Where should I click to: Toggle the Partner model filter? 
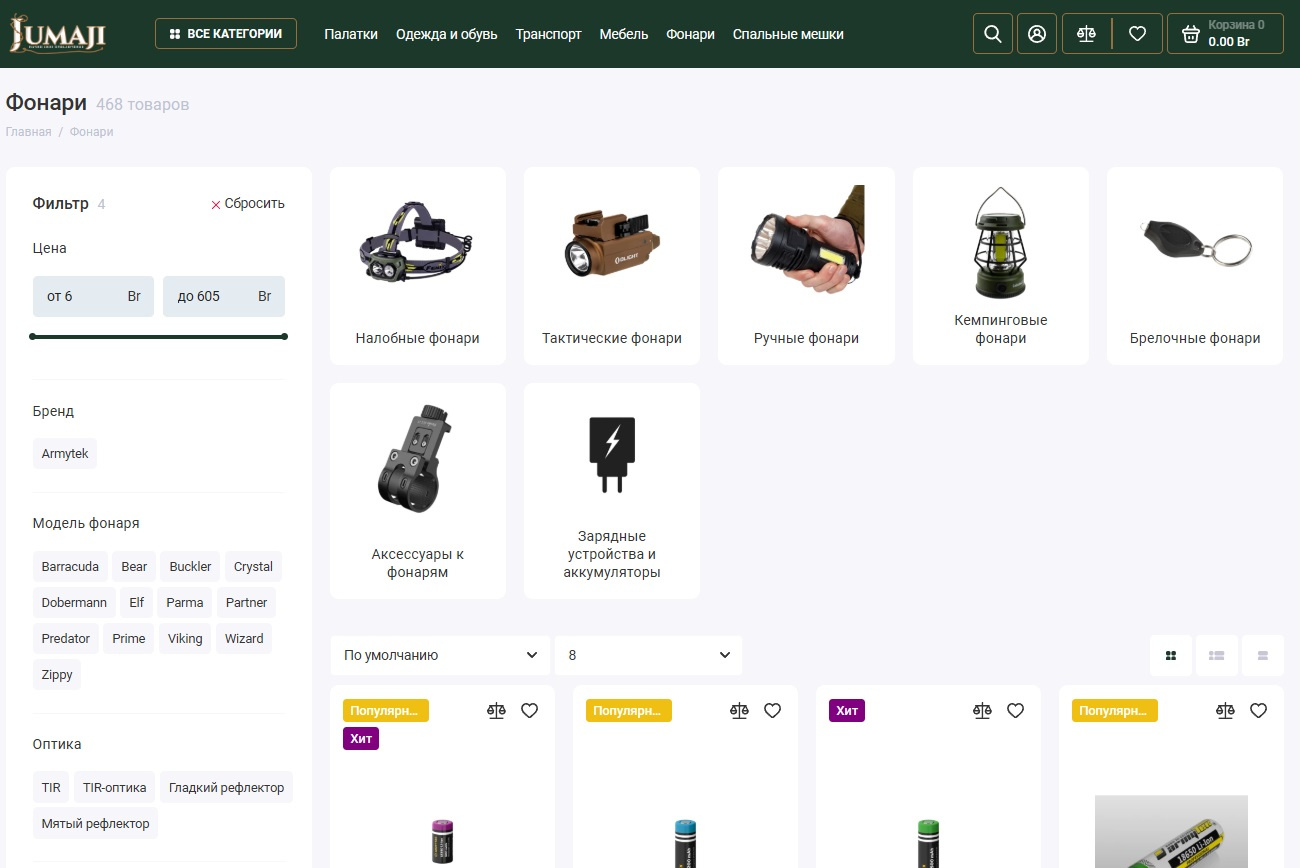247,603
